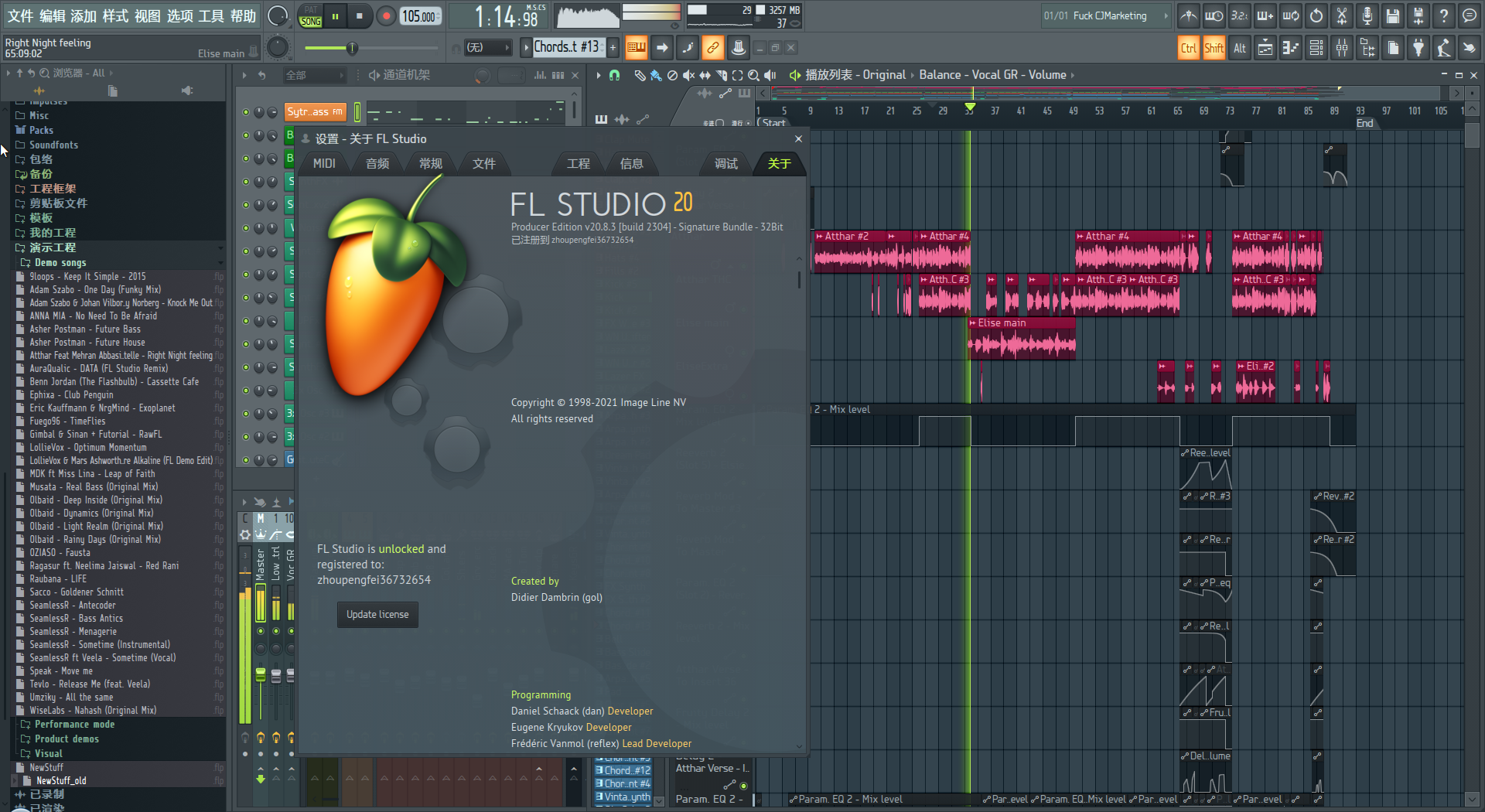Viewport: 1485px width, 812px height.
Task: Switch to the MIDI settings tab
Action: (x=324, y=163)
